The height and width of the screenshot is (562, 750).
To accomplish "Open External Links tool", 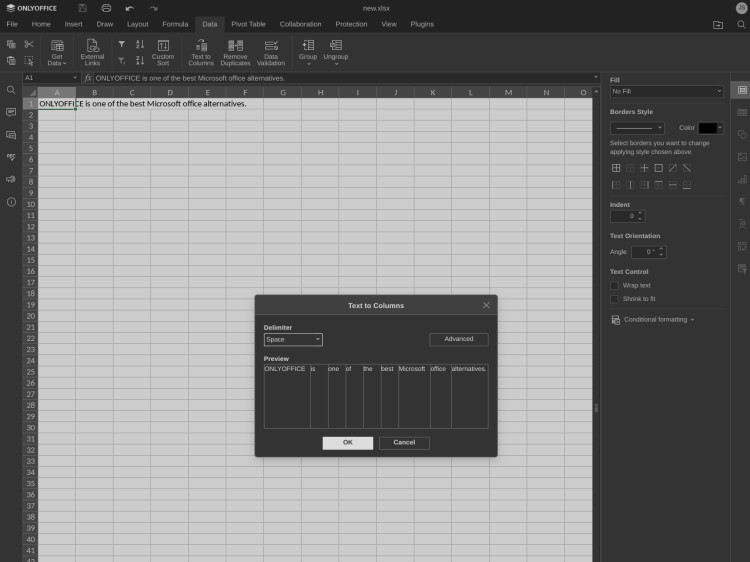I will click(92, 52).
